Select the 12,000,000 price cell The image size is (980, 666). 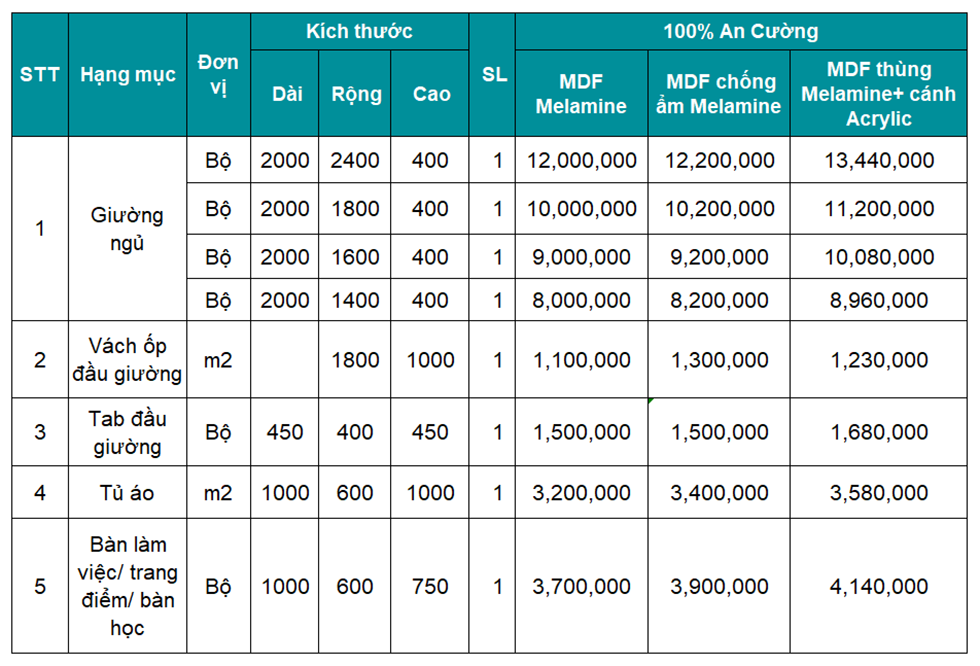tap(580, 160)
